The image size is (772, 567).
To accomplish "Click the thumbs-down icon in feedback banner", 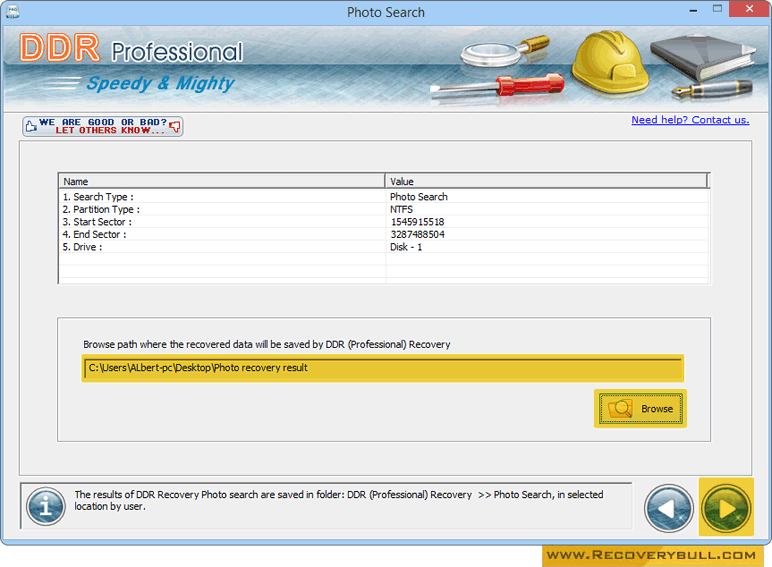I will (x=174, y=127).
